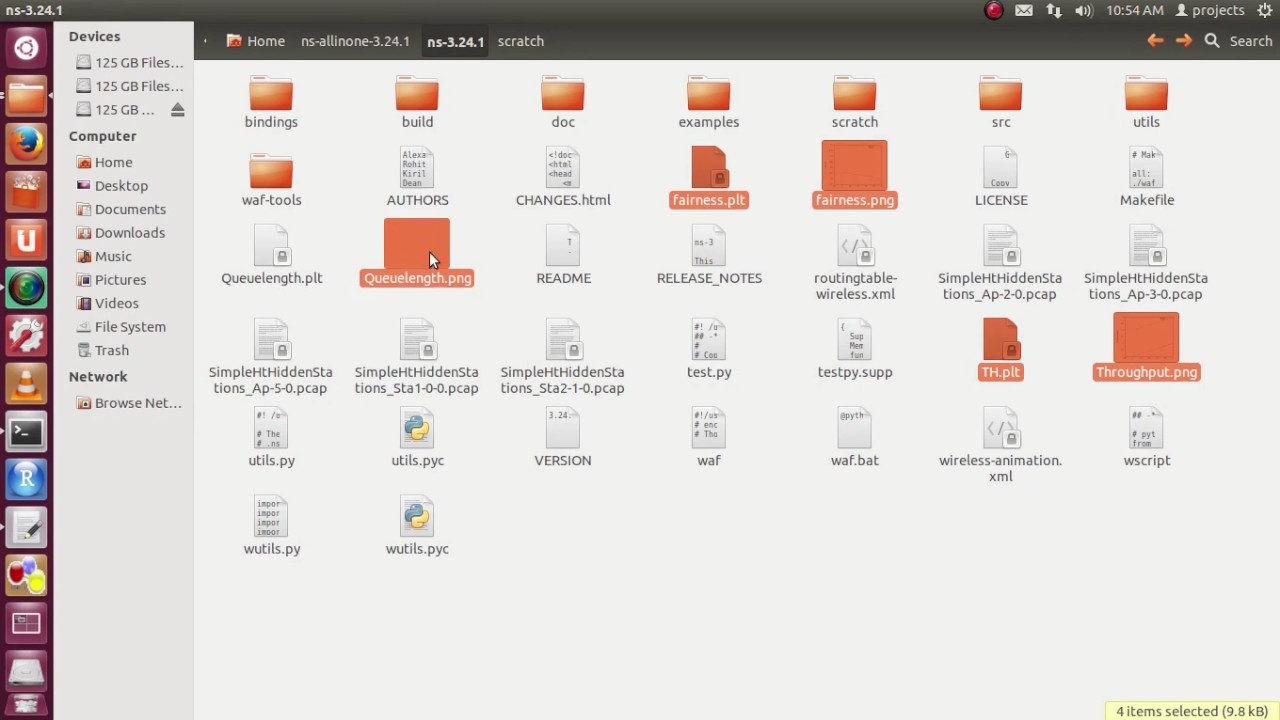Screen dimensions: 1280x720
Task: Select the Queuelength.plt file
Action: [x=271, y=256]
